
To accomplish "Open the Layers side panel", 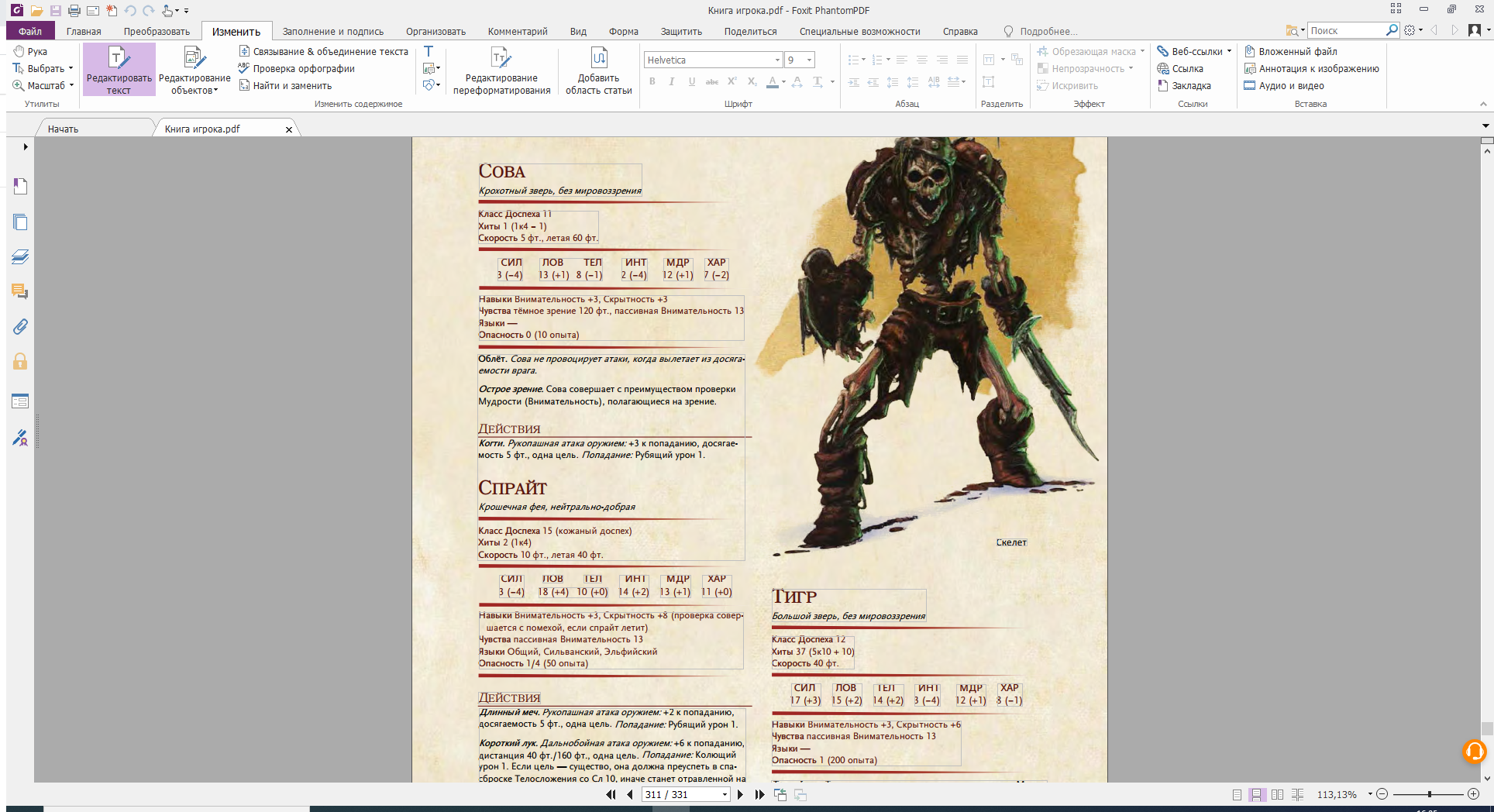I will click(20, 257).
